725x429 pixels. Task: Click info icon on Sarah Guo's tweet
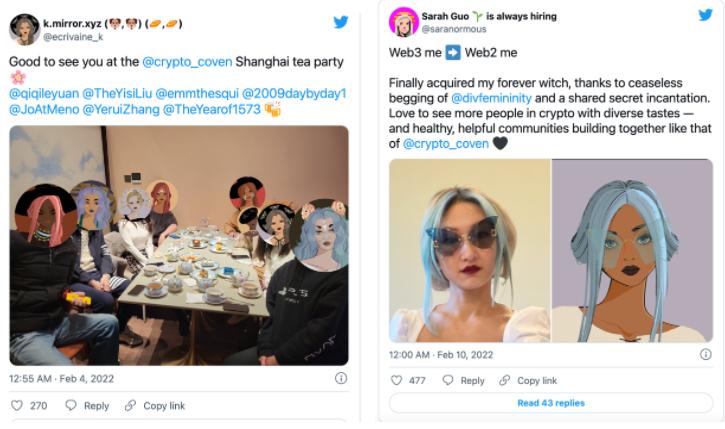(x=705, y=354)
